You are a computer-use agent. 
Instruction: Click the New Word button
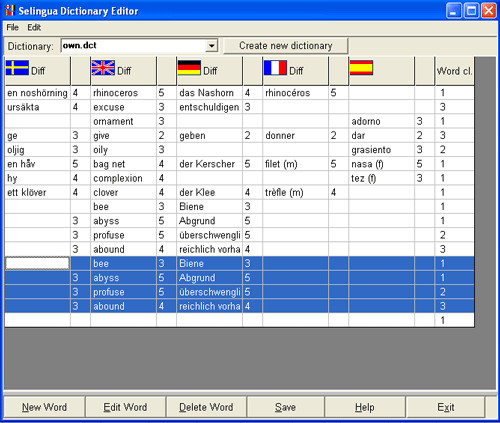click(x=44, y=407)
